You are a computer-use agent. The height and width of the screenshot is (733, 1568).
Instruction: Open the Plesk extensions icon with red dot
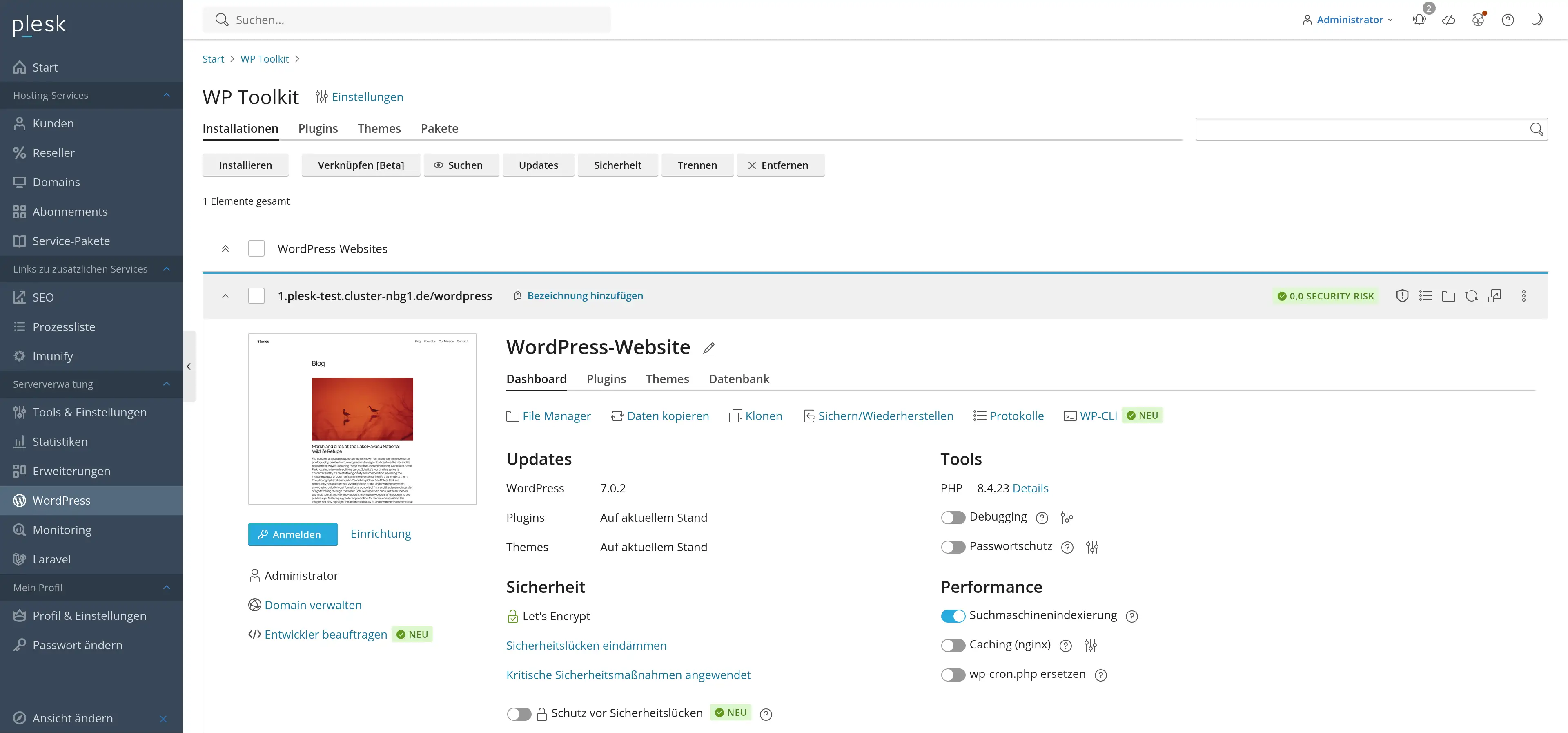point(1479,20)
